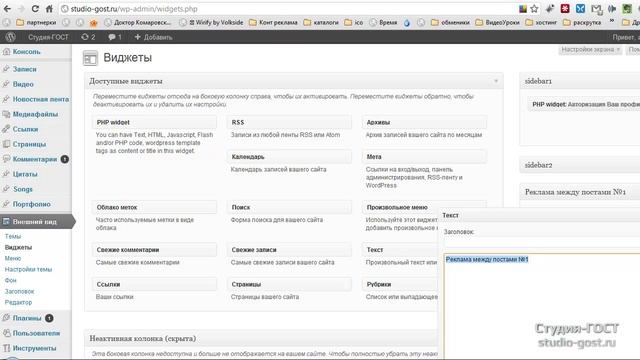
Task: Select the PHP widget item
Action: [x=154, y=122]
